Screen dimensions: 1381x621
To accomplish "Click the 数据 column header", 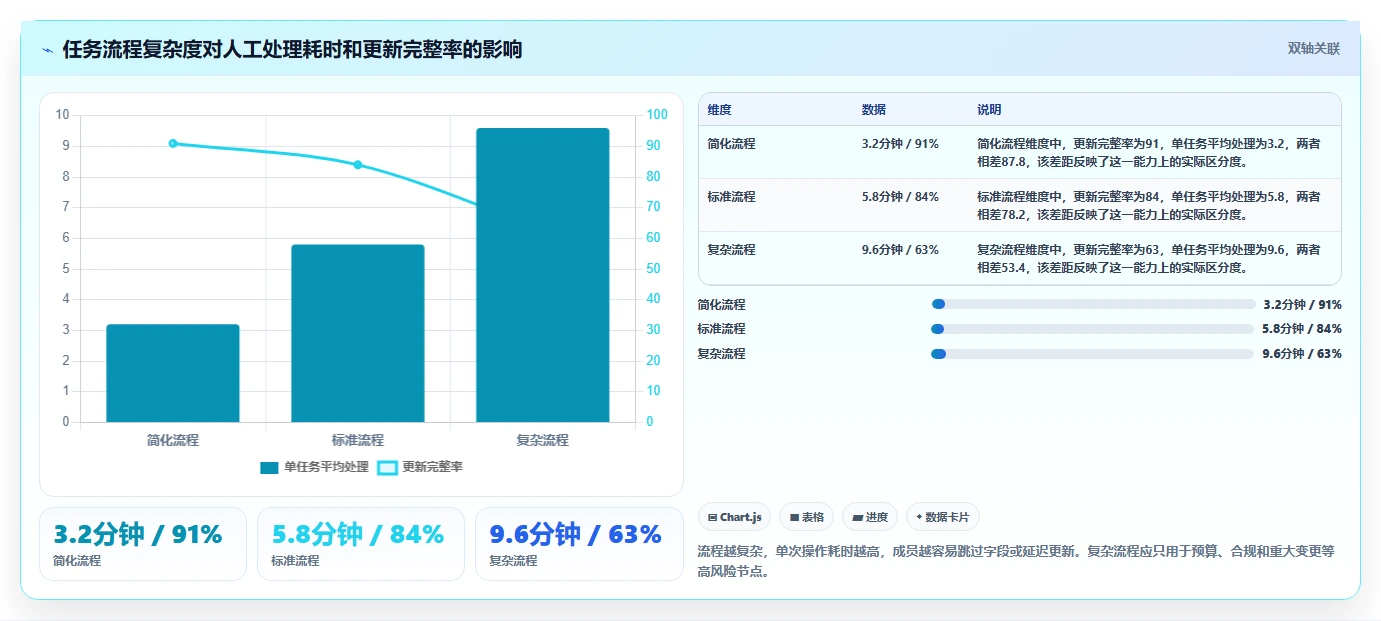I will point(874,110).
